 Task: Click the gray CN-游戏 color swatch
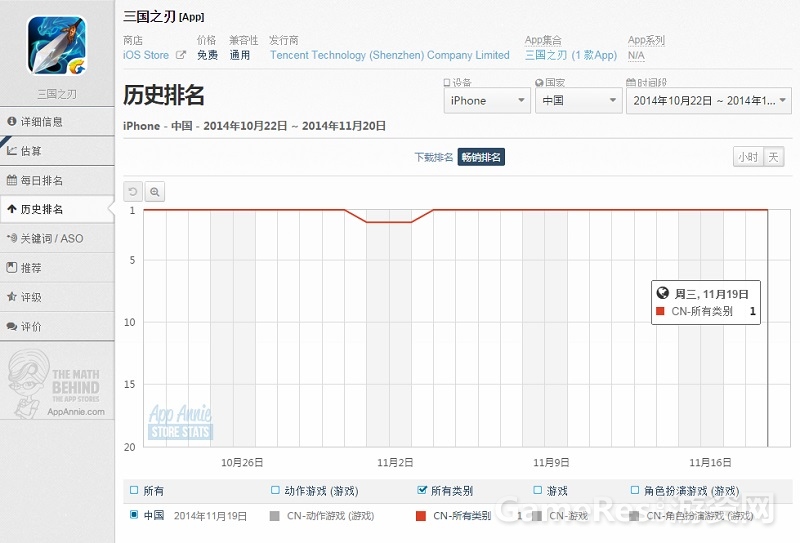coord(536,516)
